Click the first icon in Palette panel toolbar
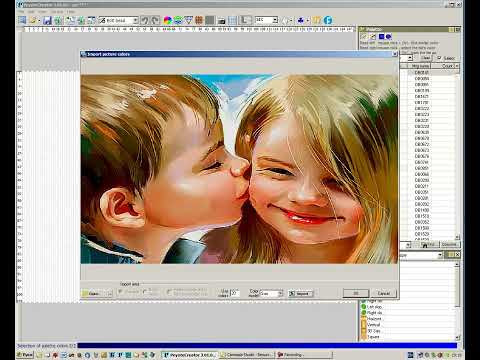The width and height of the screenshot is (480, 360). tap(364, 37)
